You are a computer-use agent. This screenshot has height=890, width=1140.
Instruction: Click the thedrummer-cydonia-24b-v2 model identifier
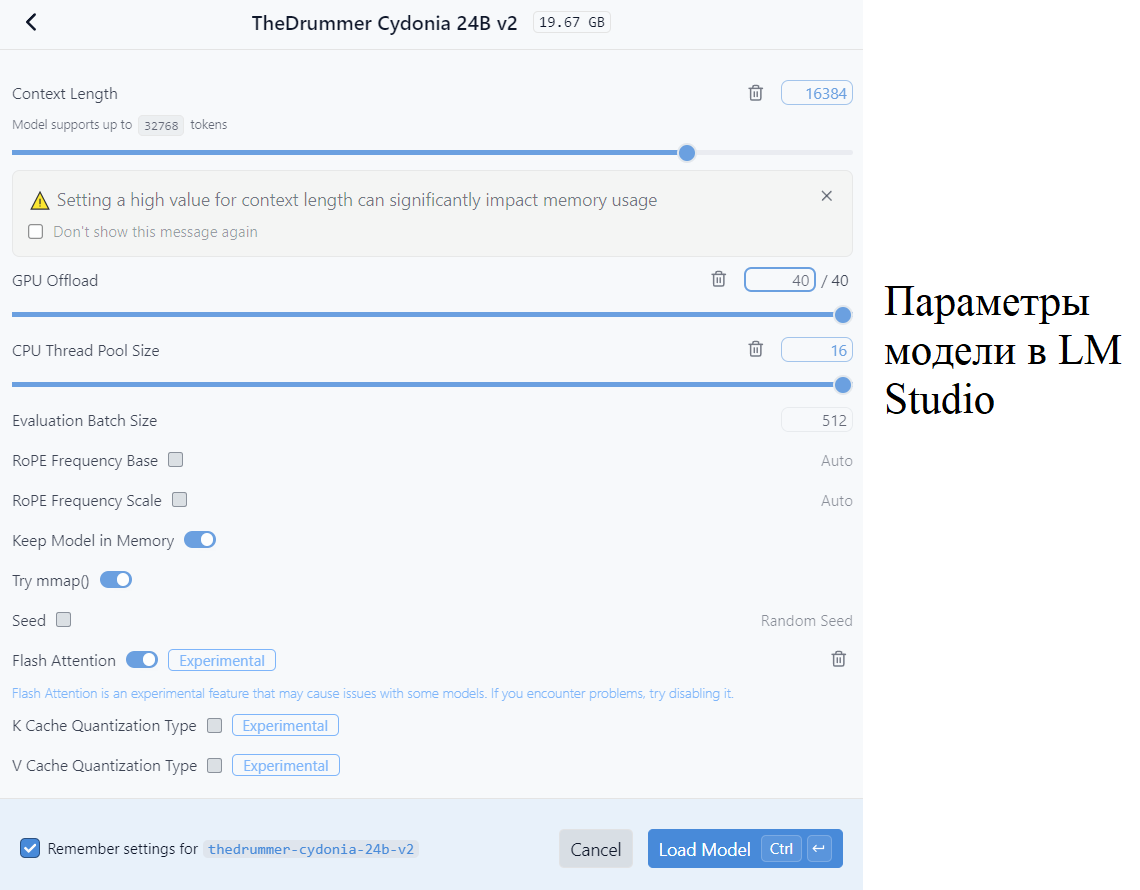tap(311, 849)
